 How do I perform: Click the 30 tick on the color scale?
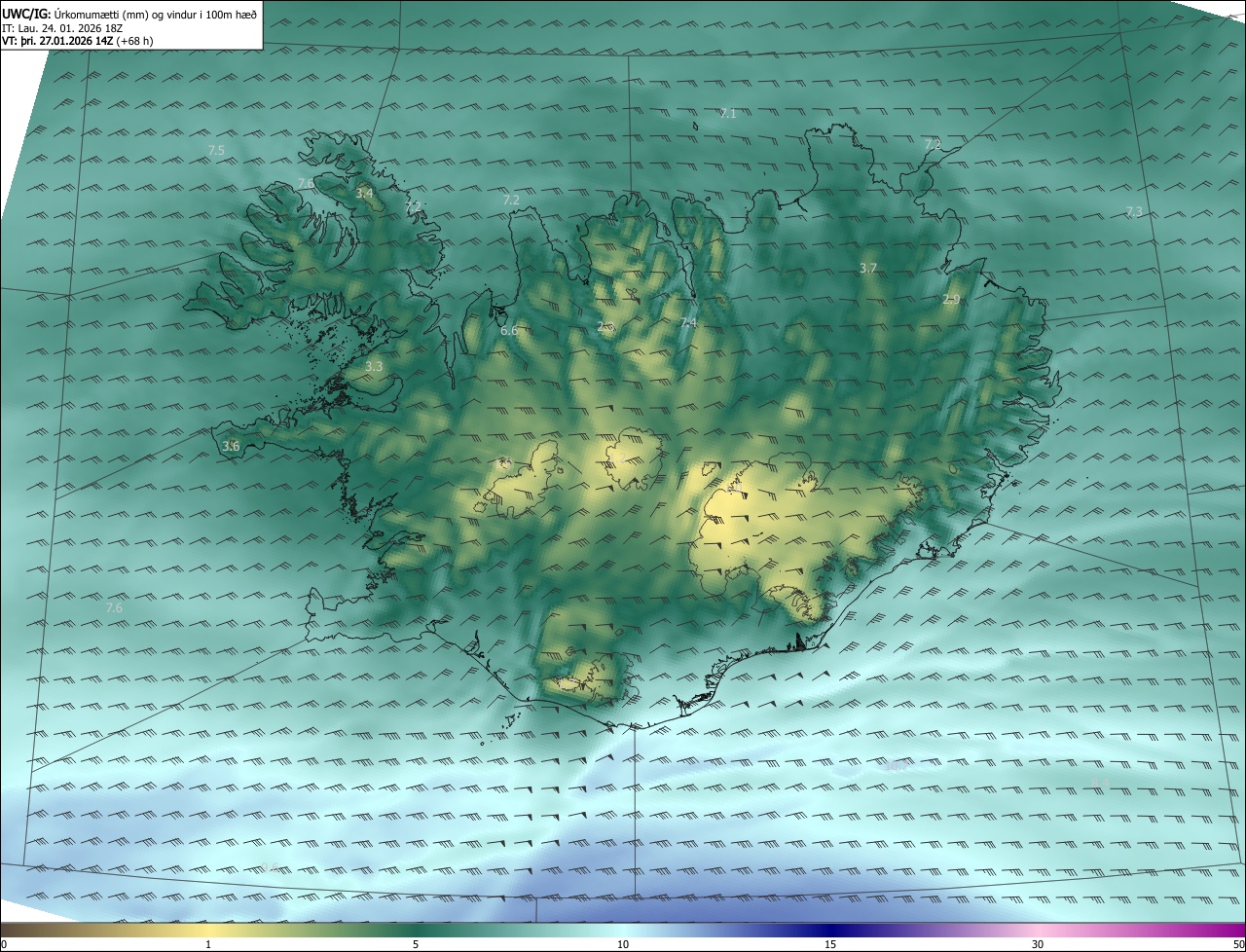pos(1038,944)
